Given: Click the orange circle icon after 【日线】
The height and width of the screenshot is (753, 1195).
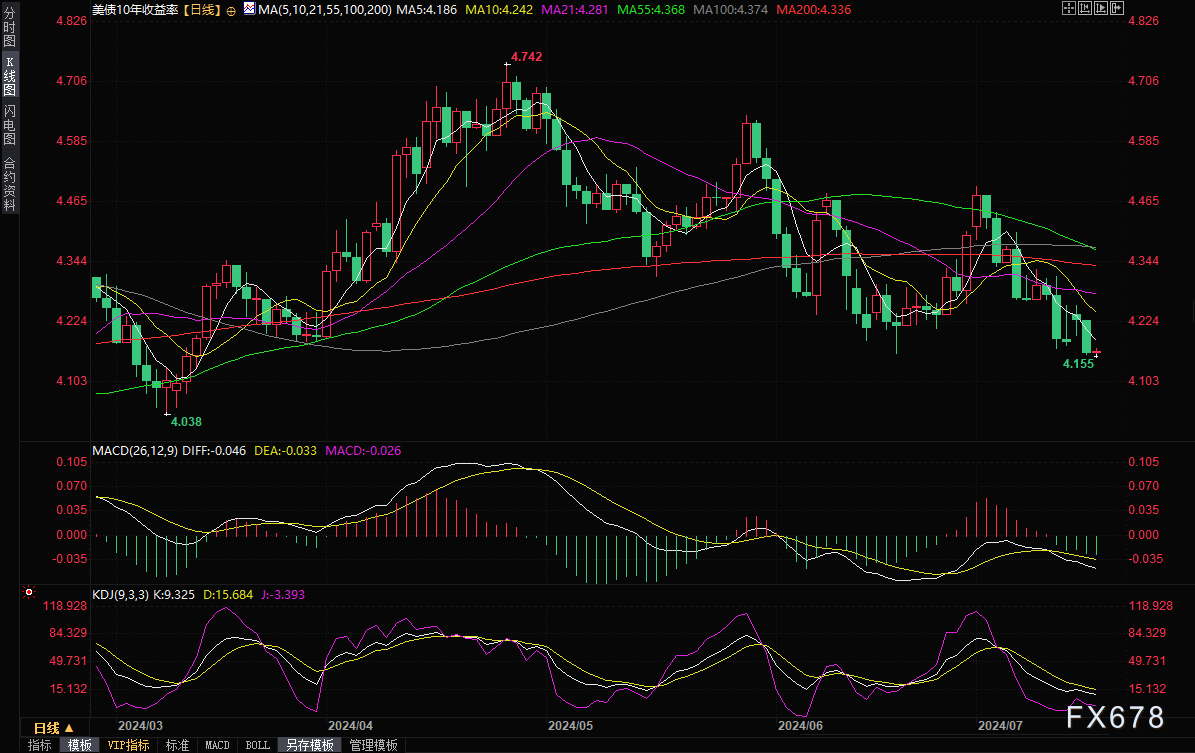Looking at the screenshot, I should [x=231, y=10].
